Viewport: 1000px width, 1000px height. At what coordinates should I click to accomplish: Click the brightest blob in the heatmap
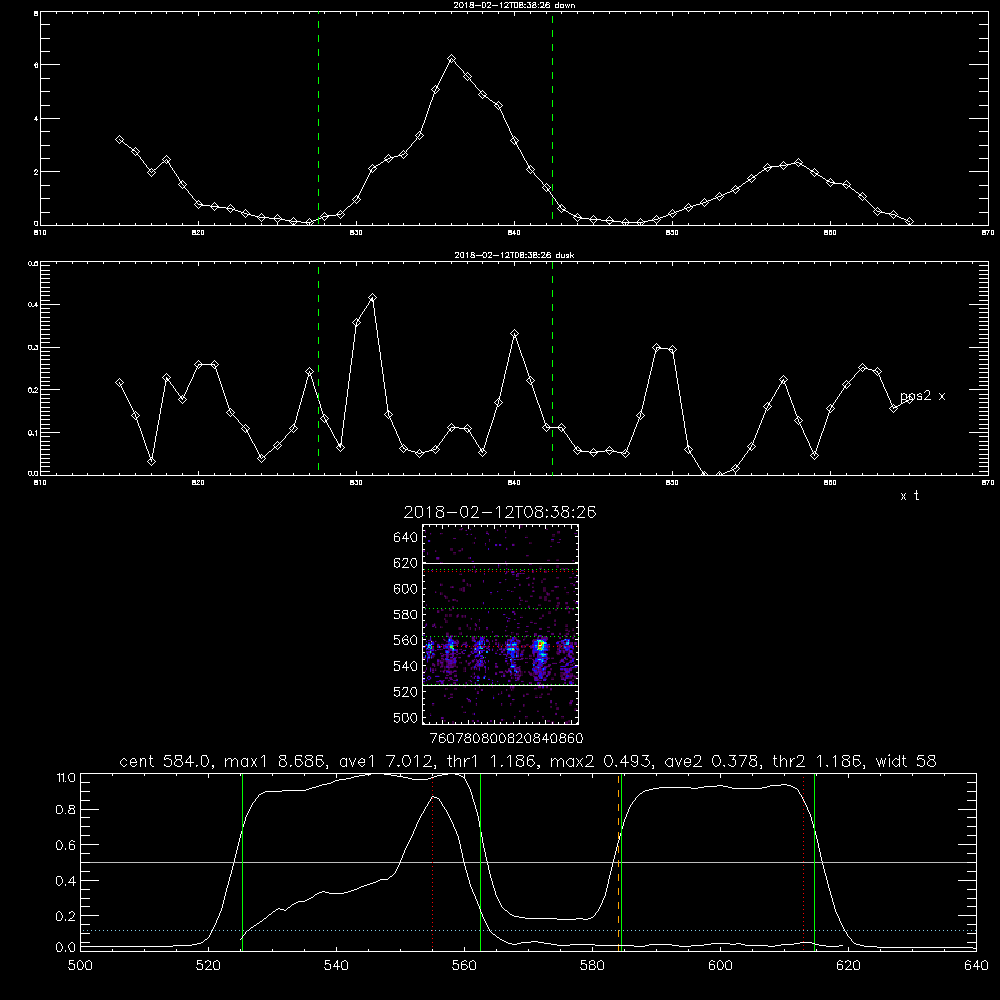pyautogui.click(x=541, y=646)
